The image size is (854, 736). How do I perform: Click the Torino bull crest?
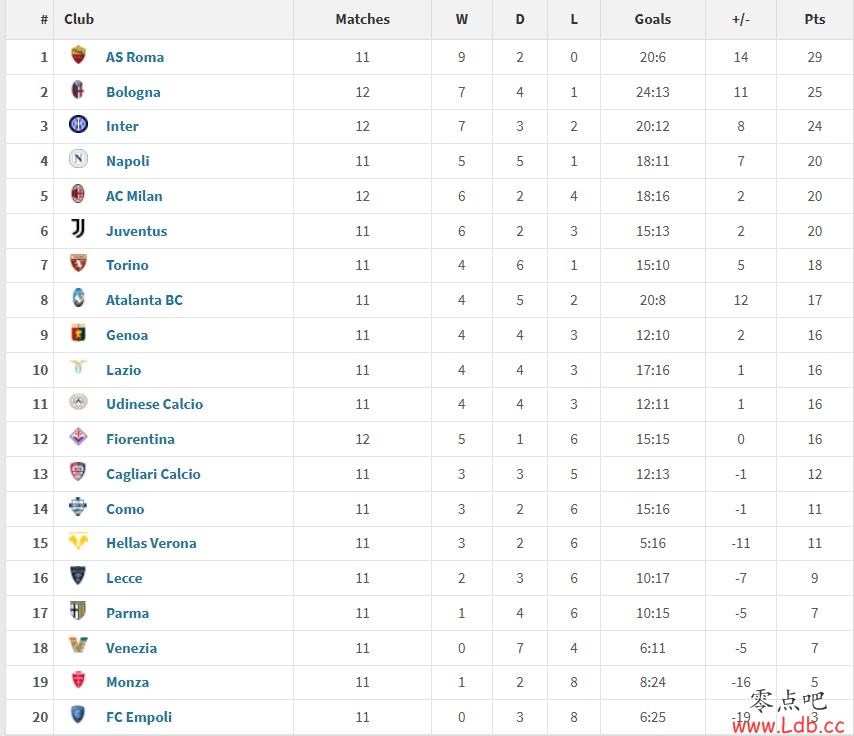pos(78,263)
